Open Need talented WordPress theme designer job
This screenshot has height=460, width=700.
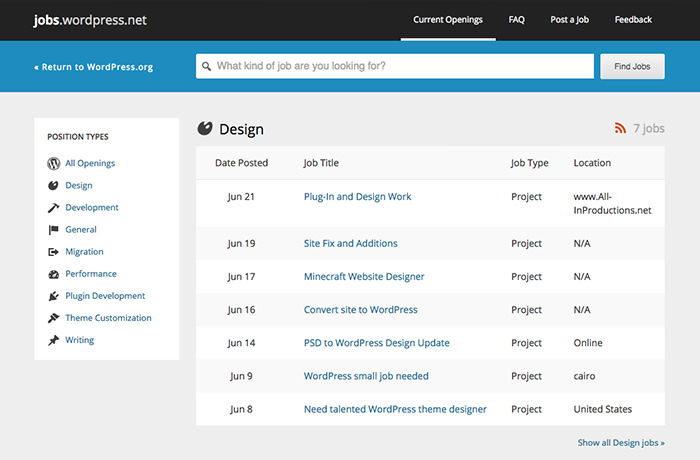[x=395, y=410]
